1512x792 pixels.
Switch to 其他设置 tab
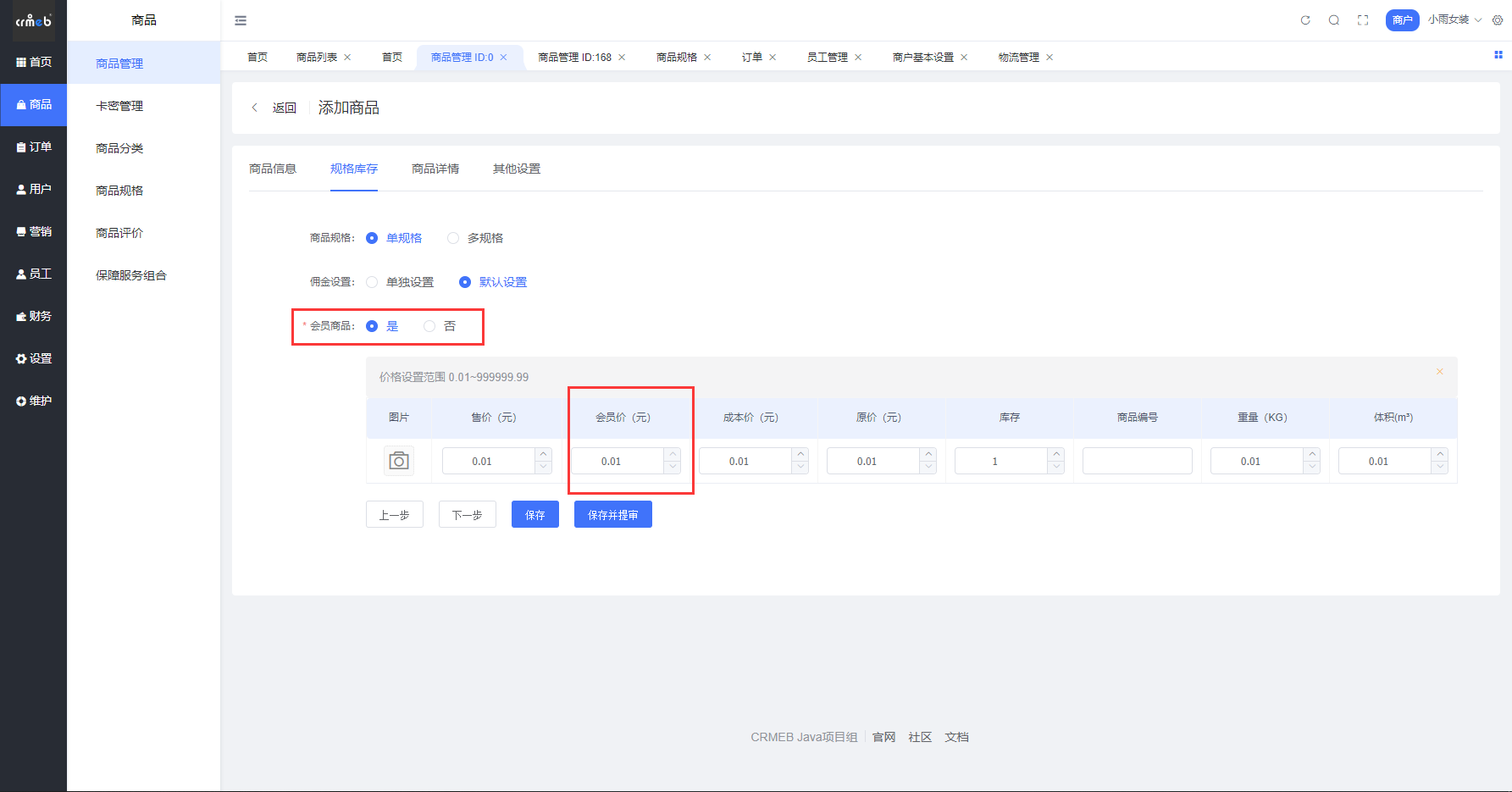click(517, 169)
